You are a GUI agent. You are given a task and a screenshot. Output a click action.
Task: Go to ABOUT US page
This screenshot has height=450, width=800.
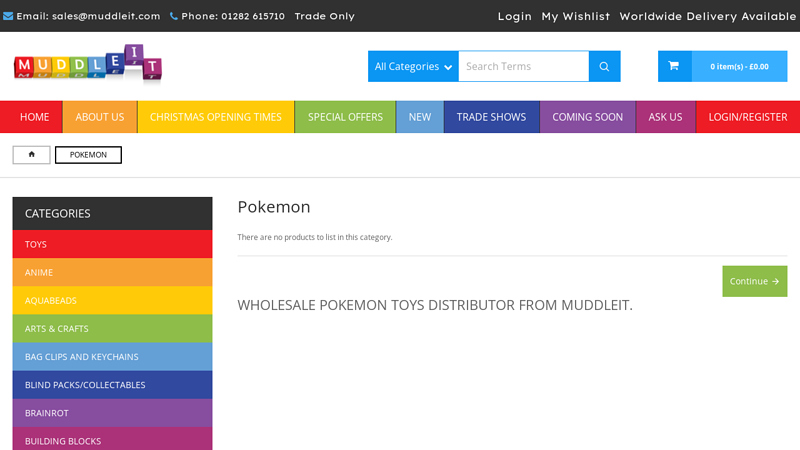[x=99, y=117]
